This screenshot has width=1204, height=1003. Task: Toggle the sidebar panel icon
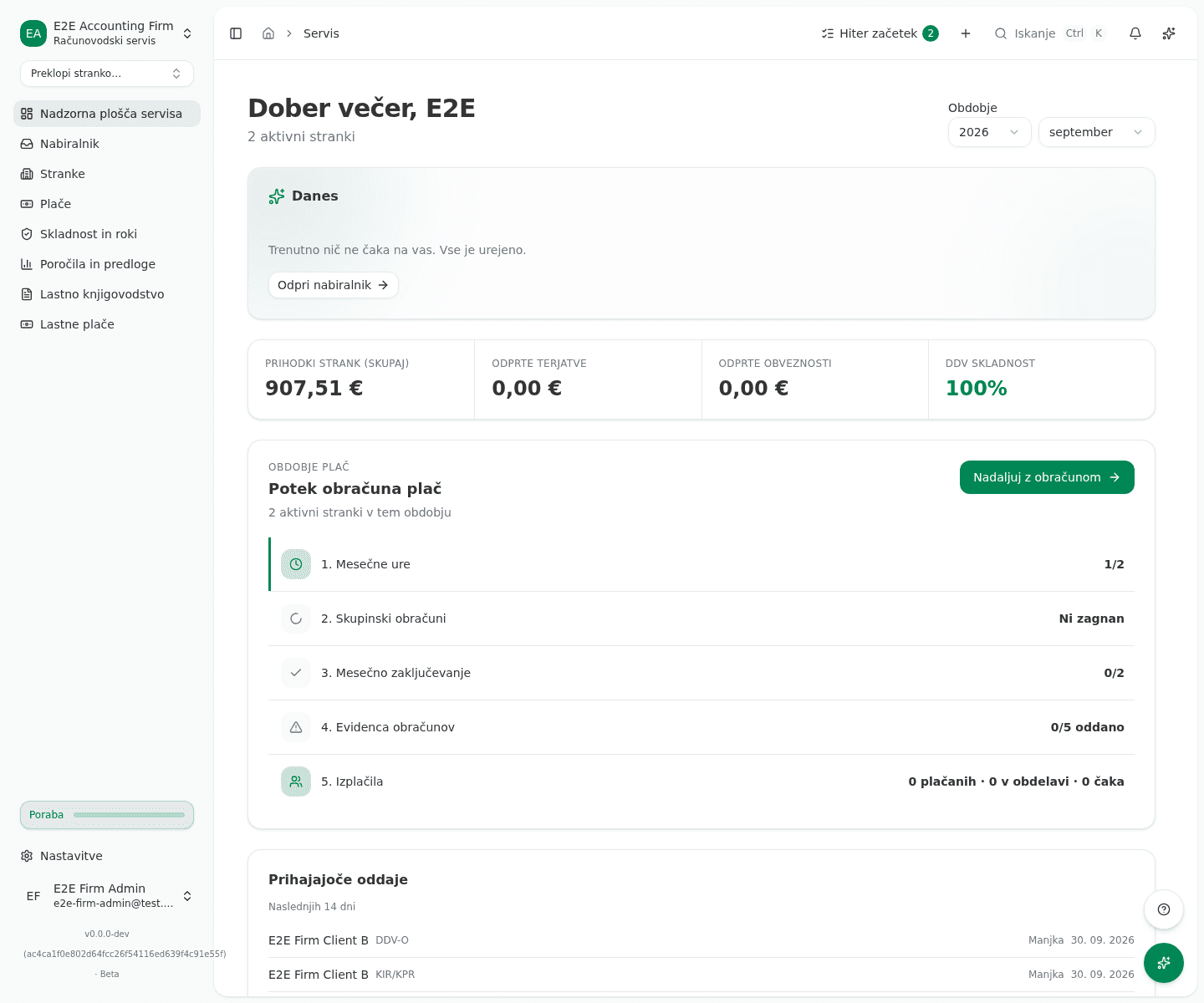pyautogui.click(x=236, y=33)
